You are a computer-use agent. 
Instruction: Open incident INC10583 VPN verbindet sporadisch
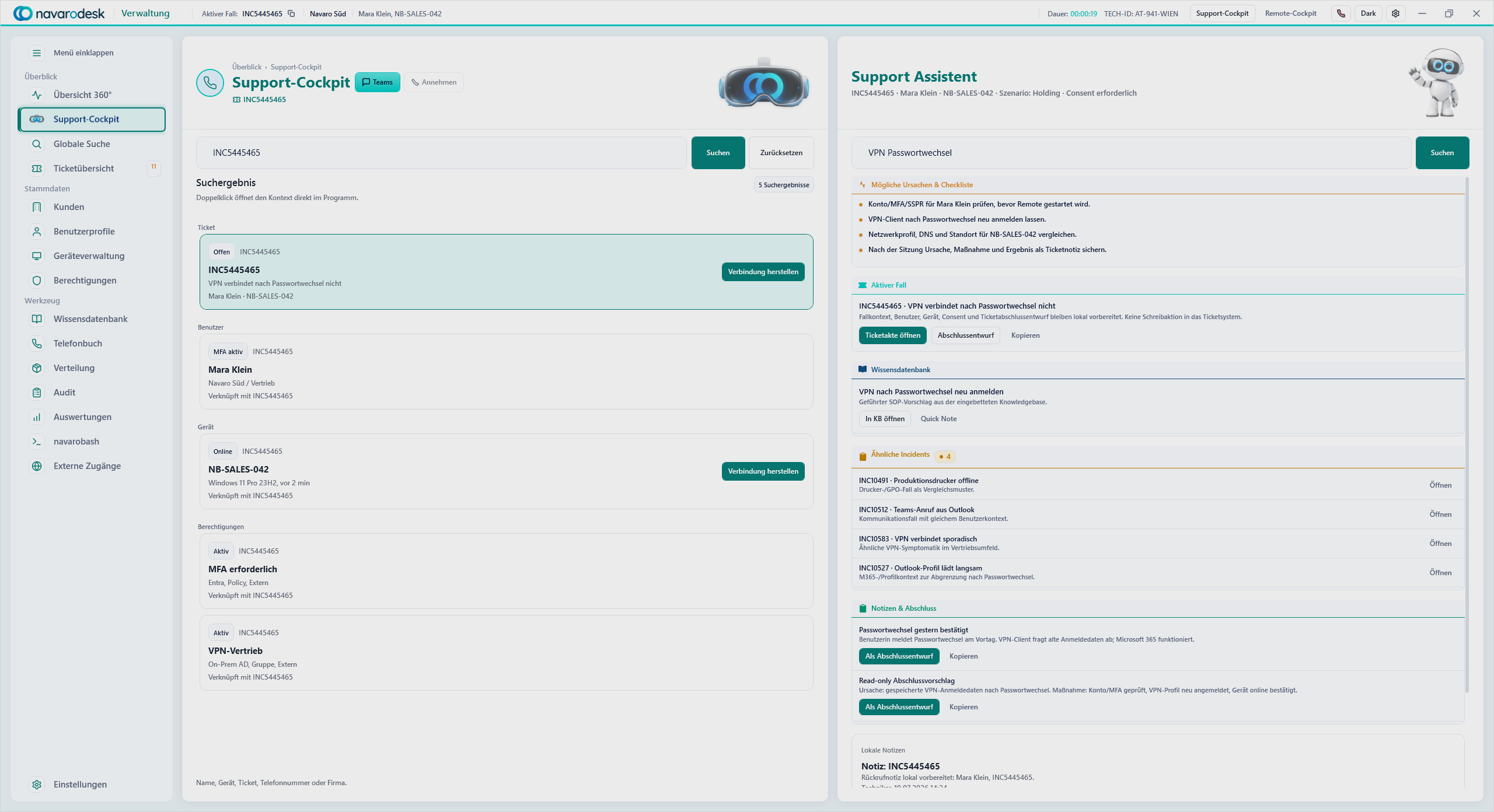pyautogui.click(x=1440, y=544)
